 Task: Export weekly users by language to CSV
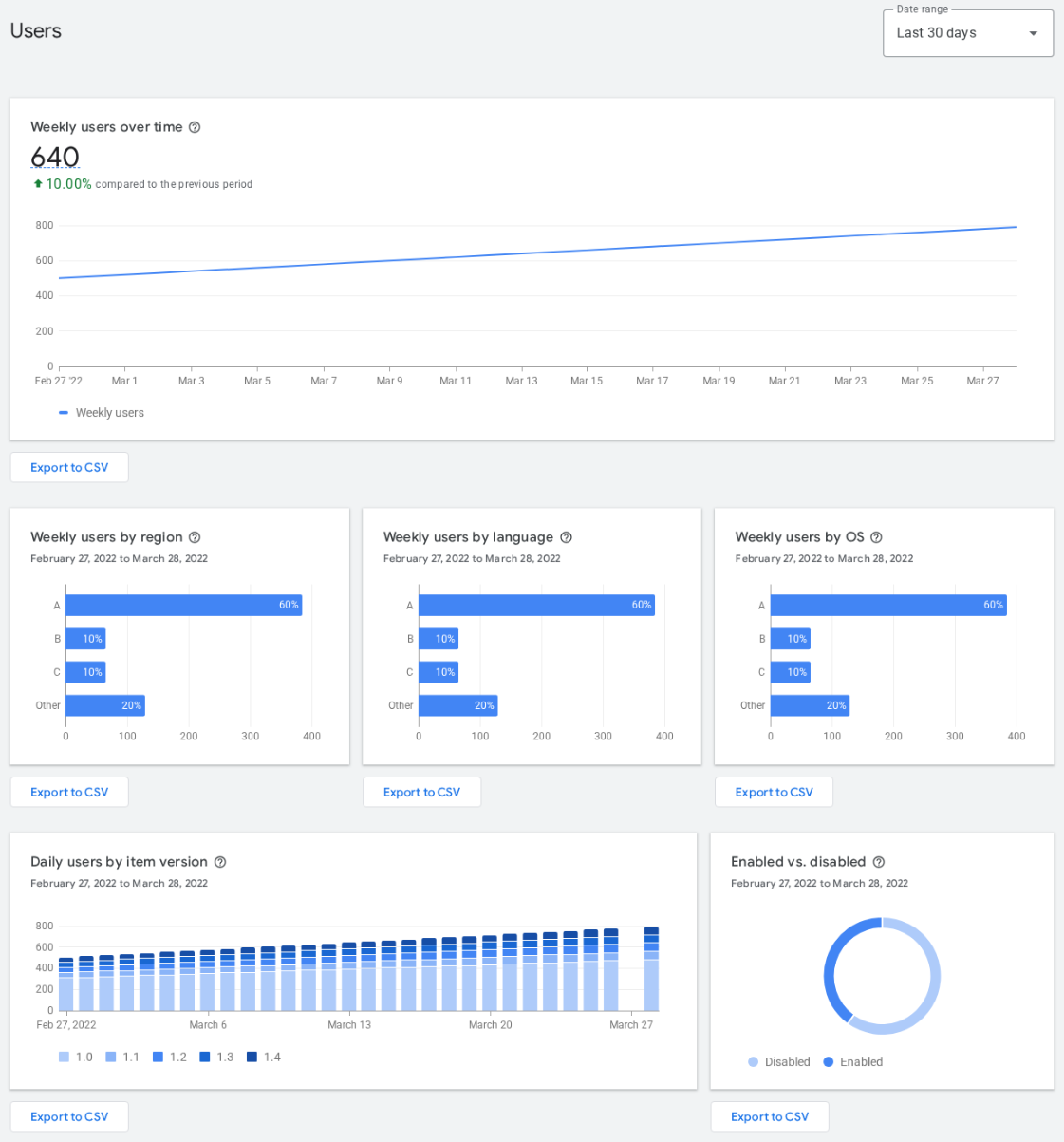(x=421, y=792)
